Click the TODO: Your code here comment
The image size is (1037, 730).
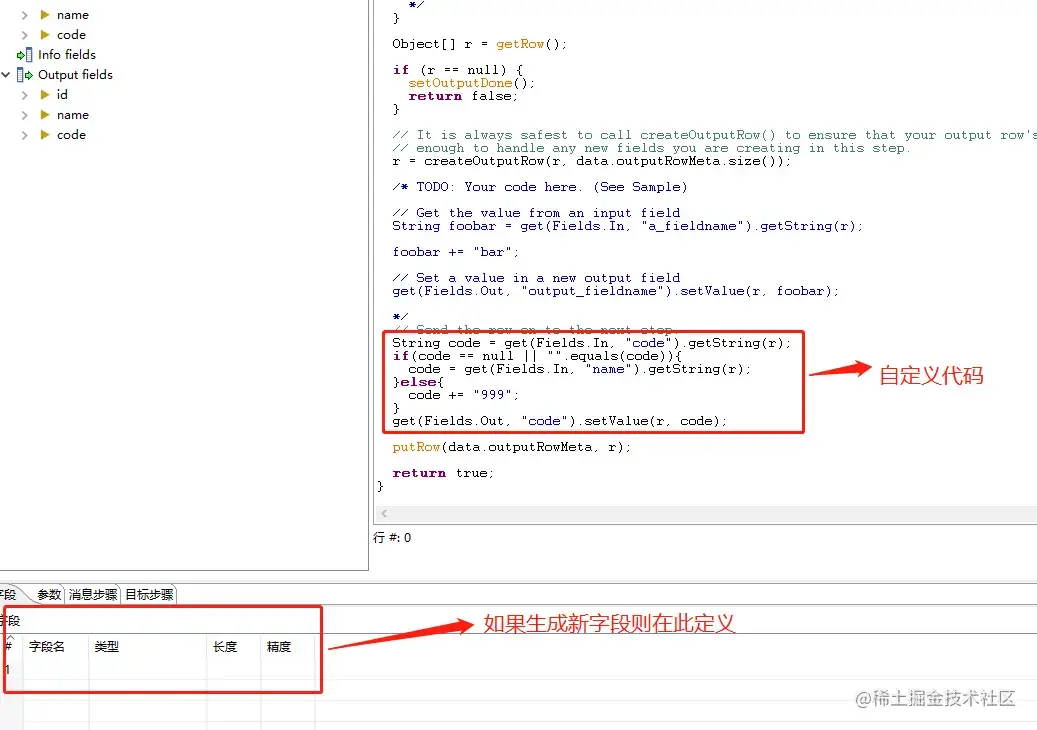(540, 187)
